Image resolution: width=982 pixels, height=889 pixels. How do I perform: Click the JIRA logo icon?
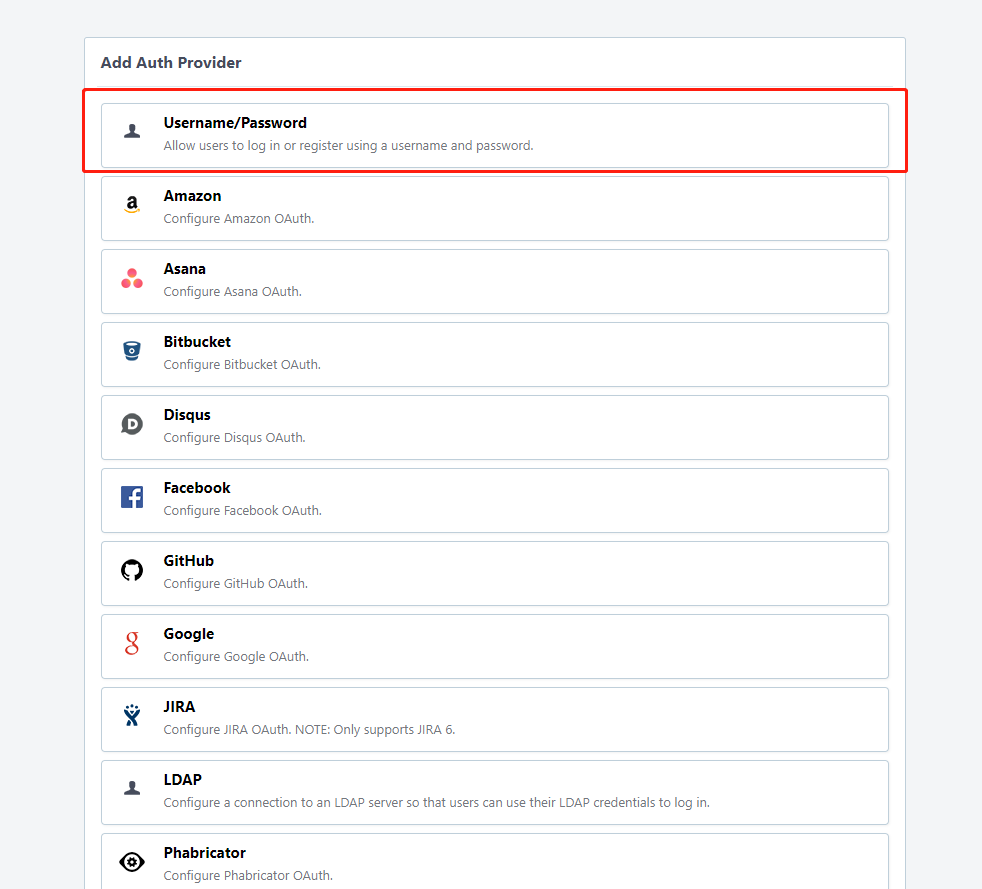(132, 716)
